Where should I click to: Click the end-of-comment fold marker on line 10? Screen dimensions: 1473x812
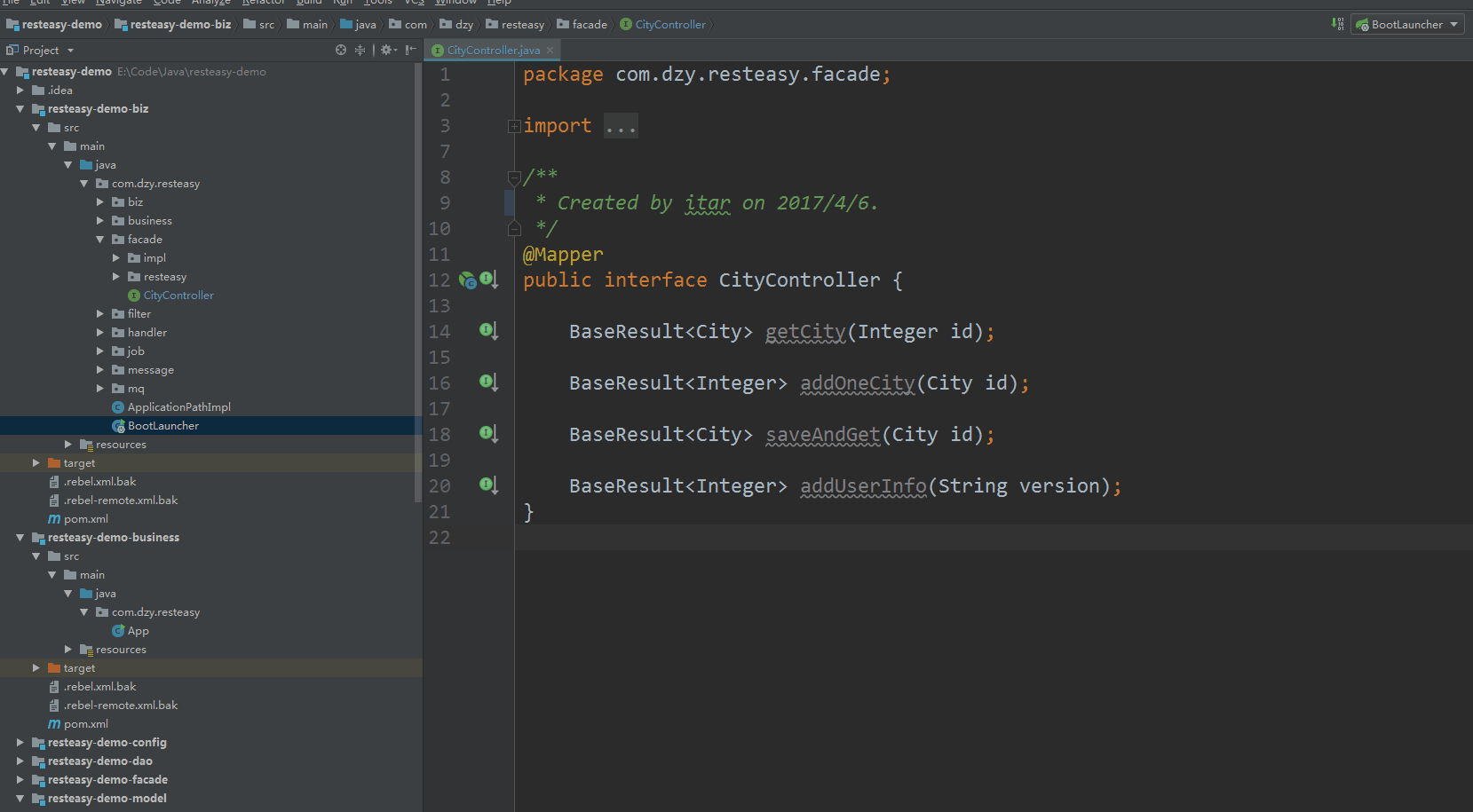click(x=513, y=229)
